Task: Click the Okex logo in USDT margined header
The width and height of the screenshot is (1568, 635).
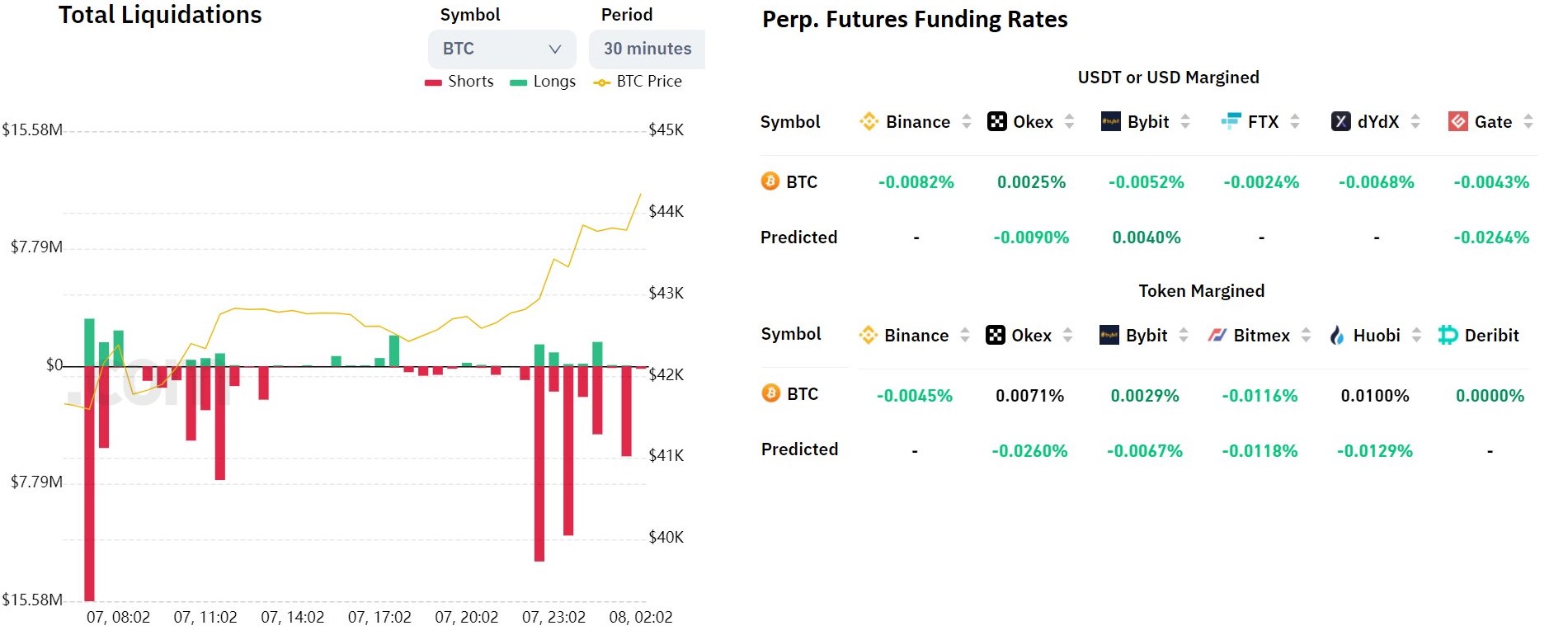Action: 997,122
